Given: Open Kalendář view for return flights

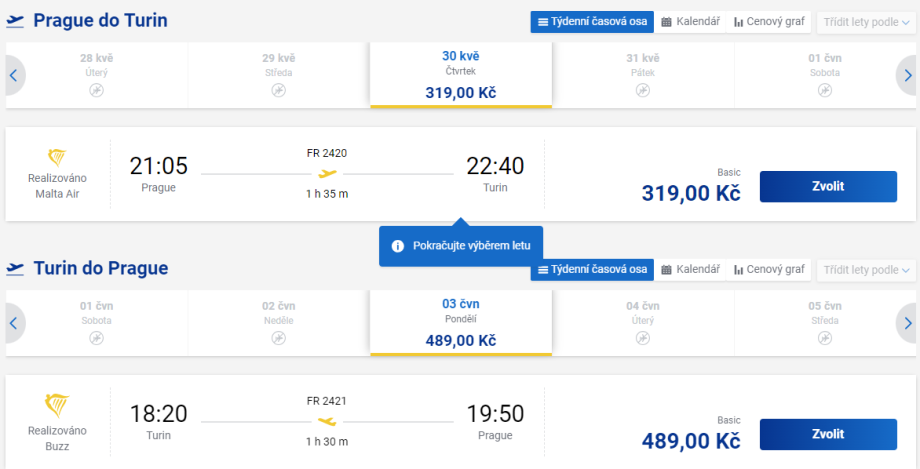Looking at the screenshot, I should click(690, 270).
